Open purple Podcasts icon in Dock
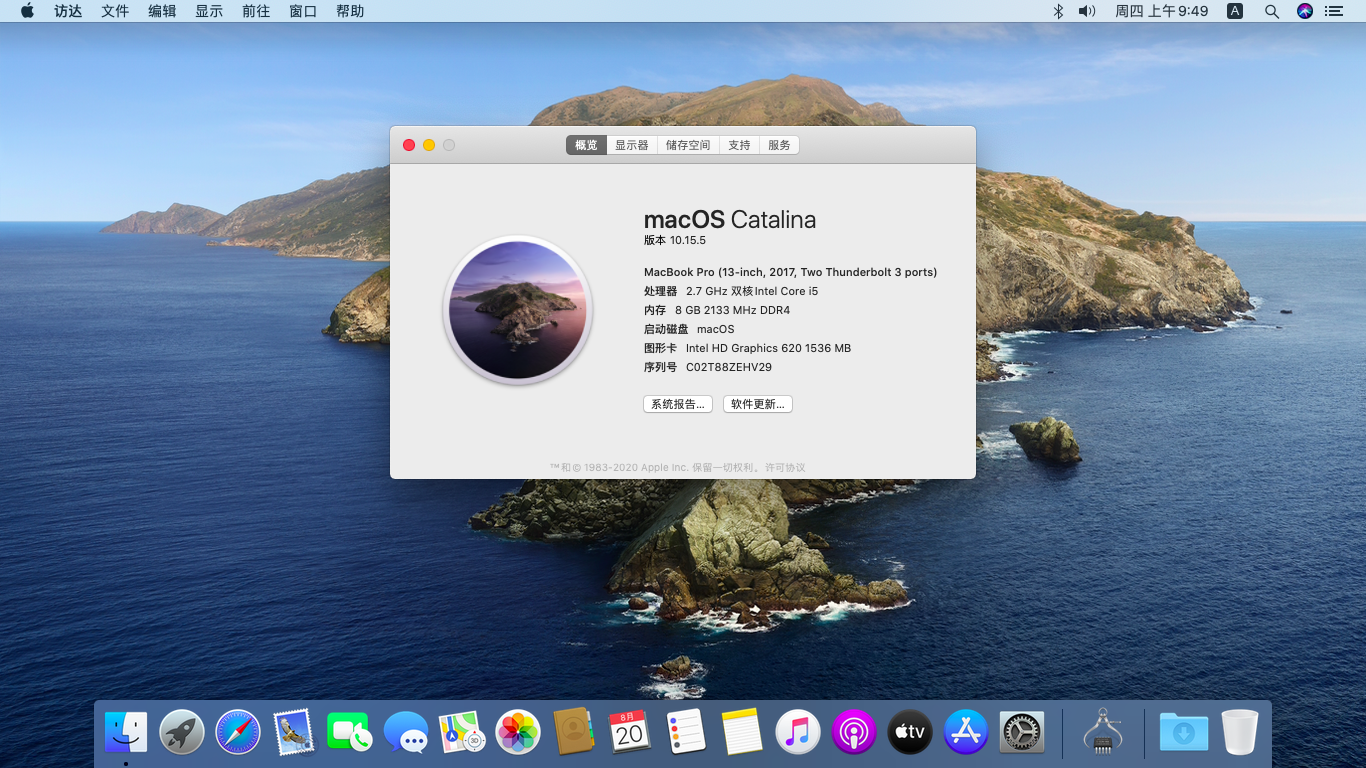The width and height of the screenshot is (1366, 768). tap(854, 733)
